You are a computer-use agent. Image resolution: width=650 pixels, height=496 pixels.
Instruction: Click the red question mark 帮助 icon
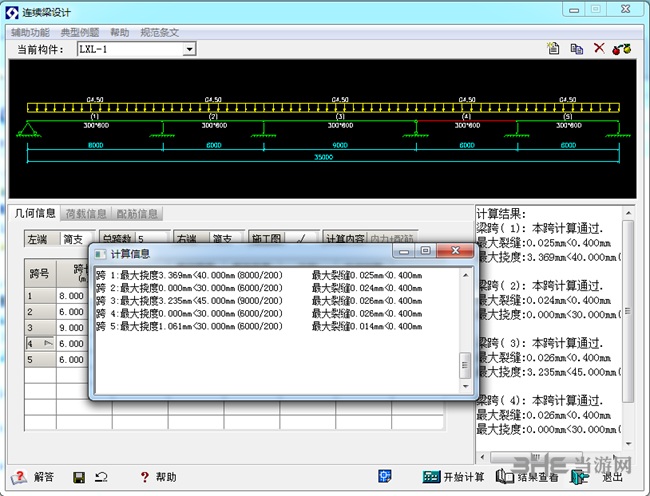pyautogui.click(x=144, y=477)
